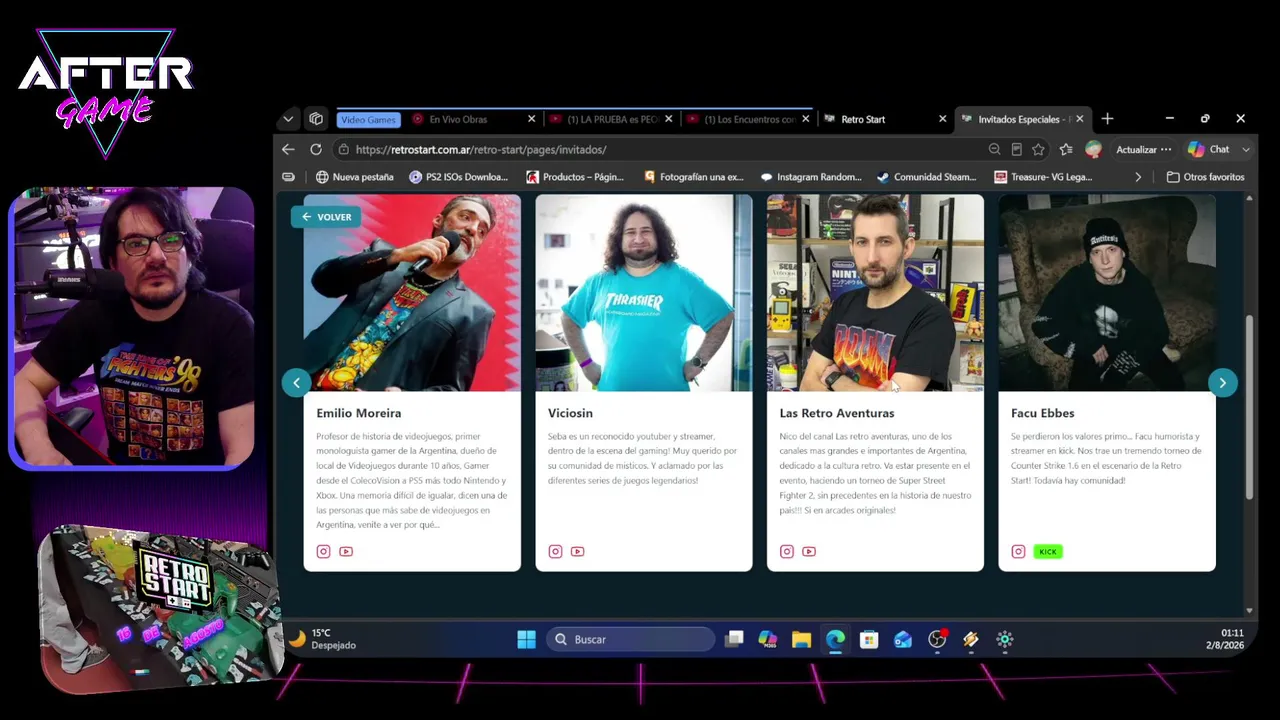
Task: Open Viciosin's YouTube icon
Action: 578,551
